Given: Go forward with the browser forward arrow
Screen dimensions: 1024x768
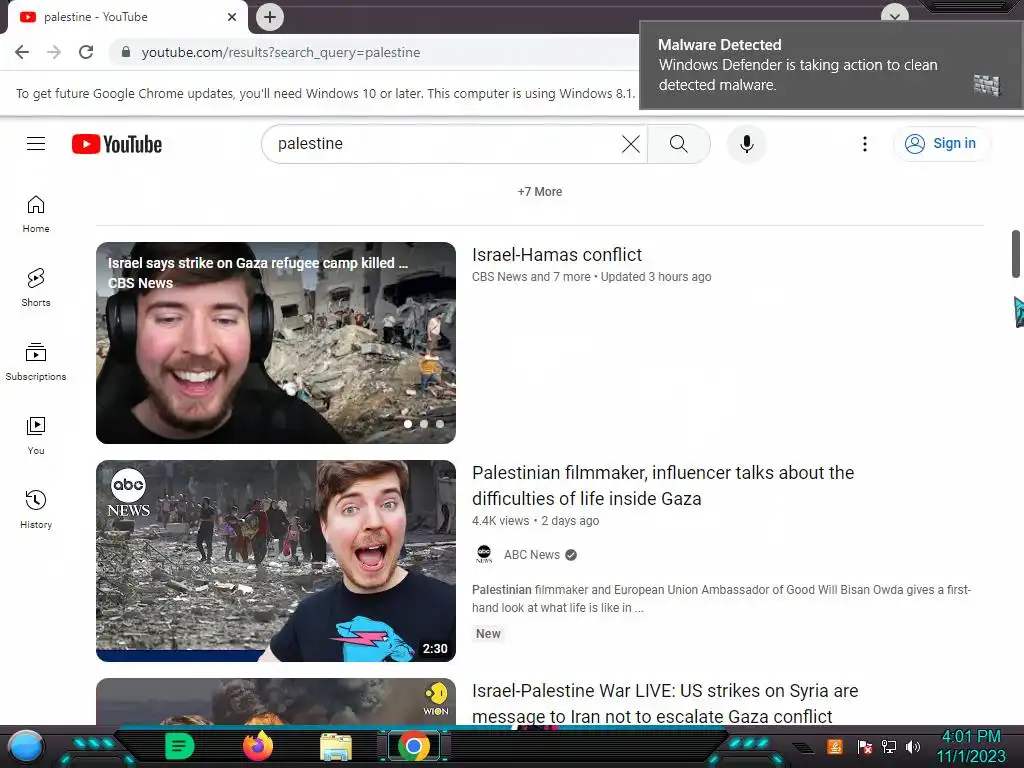Looking at the screenshot, I should pyautogui.click(x=54, y=52).
